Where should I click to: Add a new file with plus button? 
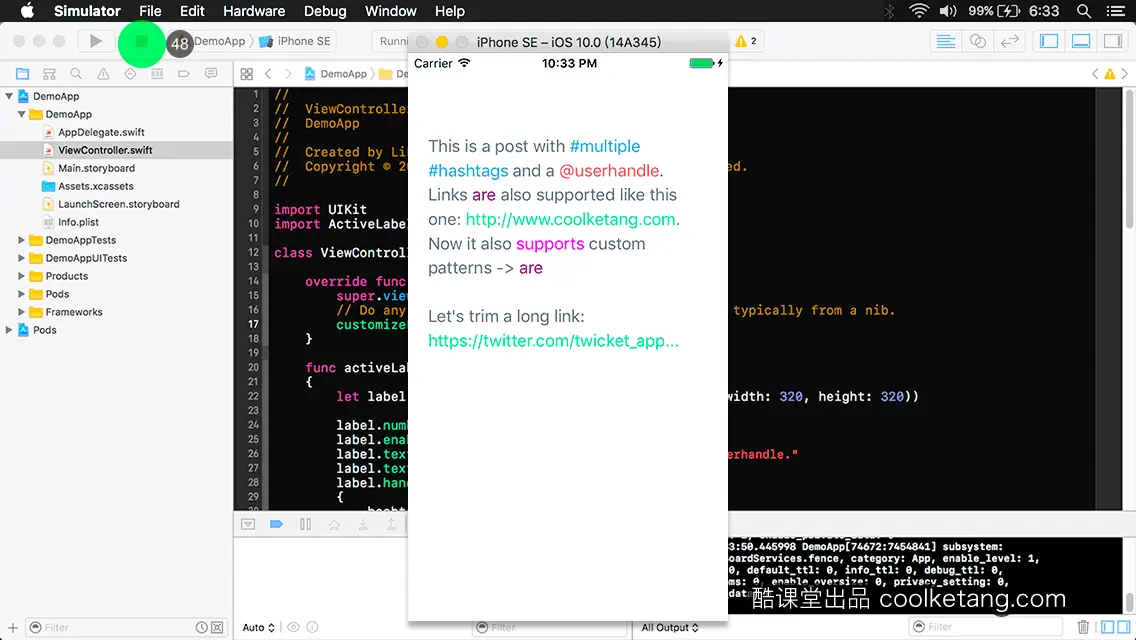pyautogui.click(x=12, y=627)
